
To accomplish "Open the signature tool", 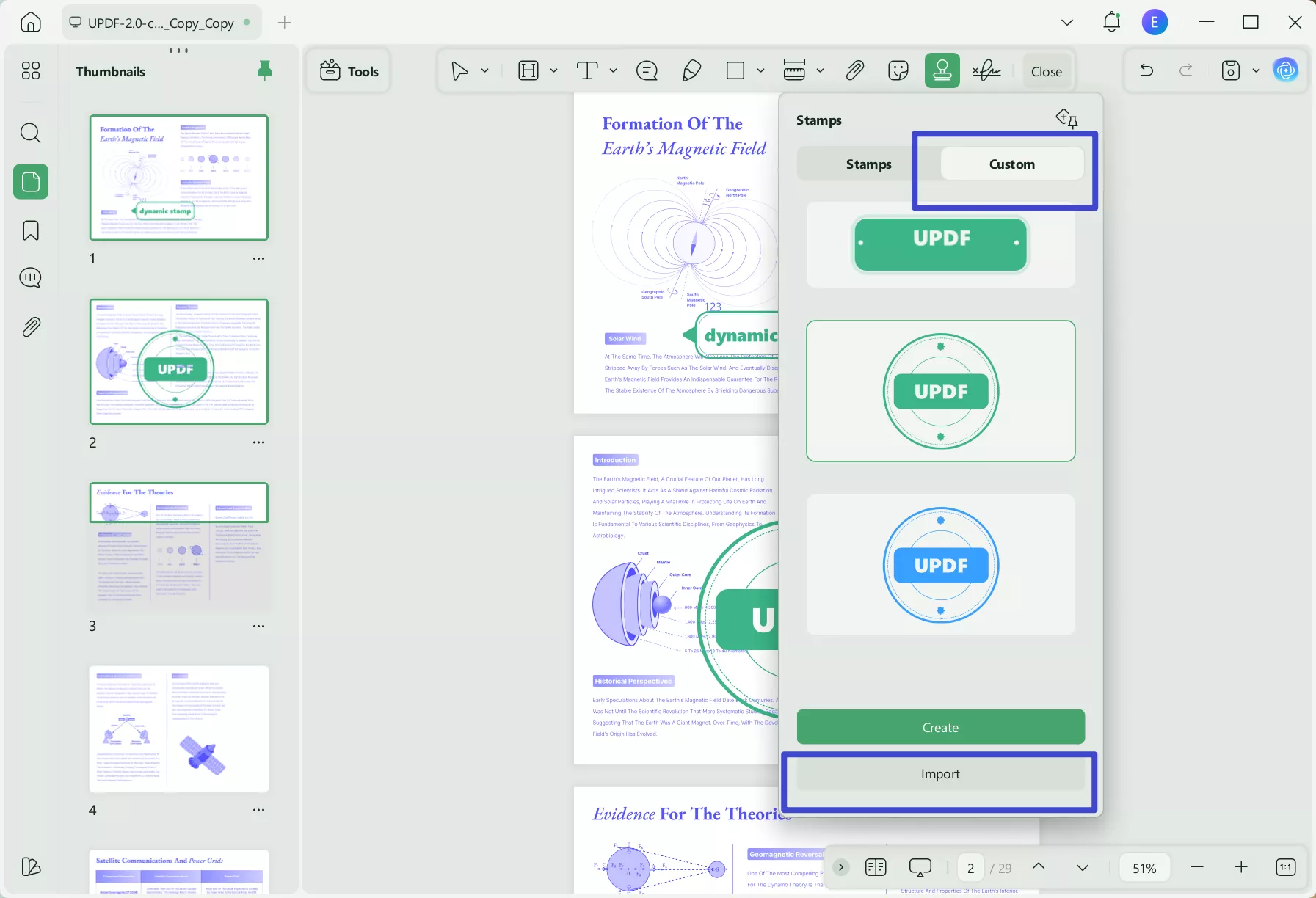I will click(x=987, y=70).
